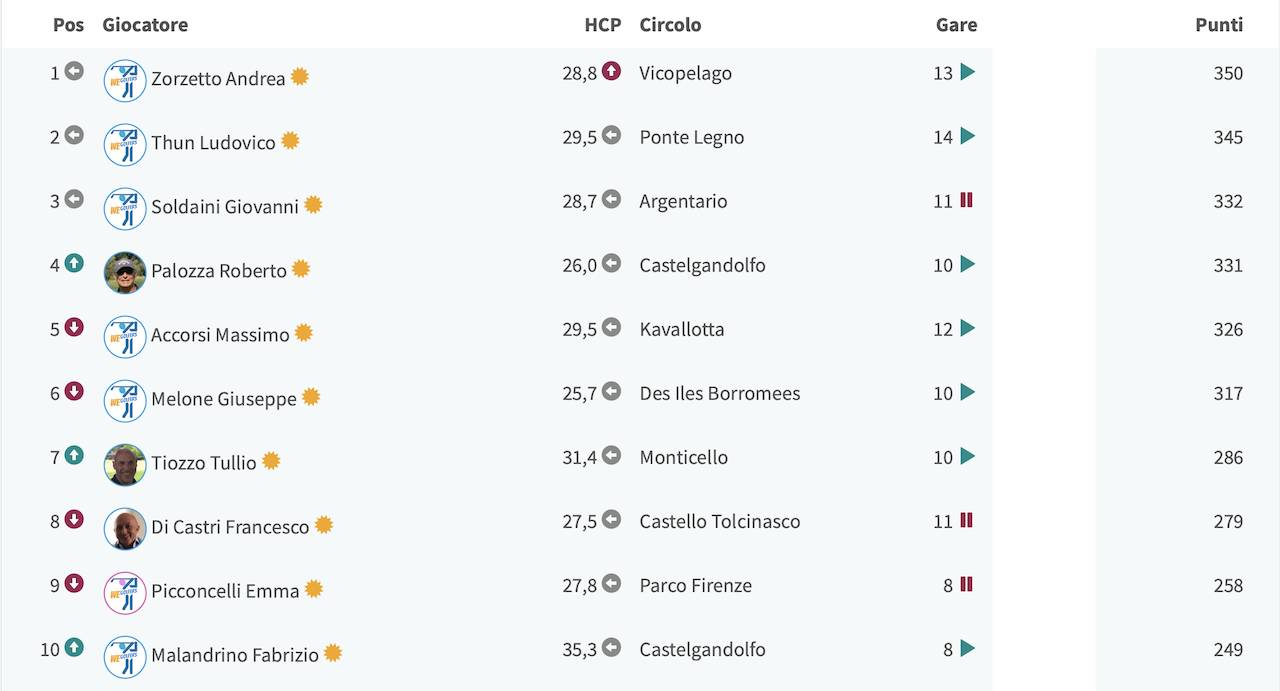This screenshot has height=691, width=1280.
Task: Open player Melone Giuseppe's profile link
Action: tap(224, 399)
